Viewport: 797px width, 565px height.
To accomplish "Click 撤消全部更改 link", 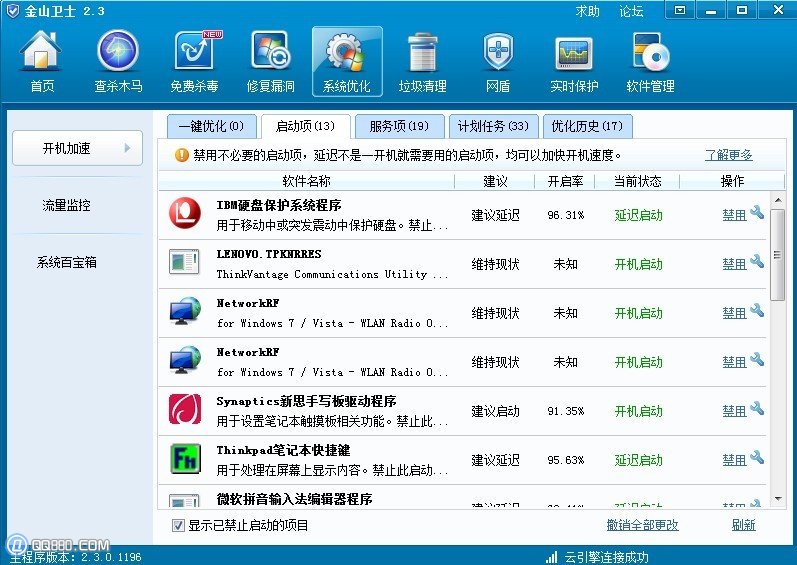I will 642,525.
